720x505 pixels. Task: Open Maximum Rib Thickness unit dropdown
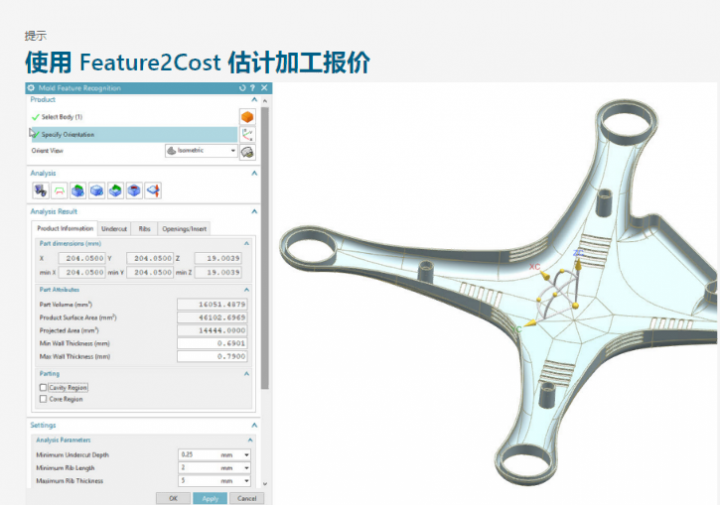pyautogui.click(x=247, y=481)
